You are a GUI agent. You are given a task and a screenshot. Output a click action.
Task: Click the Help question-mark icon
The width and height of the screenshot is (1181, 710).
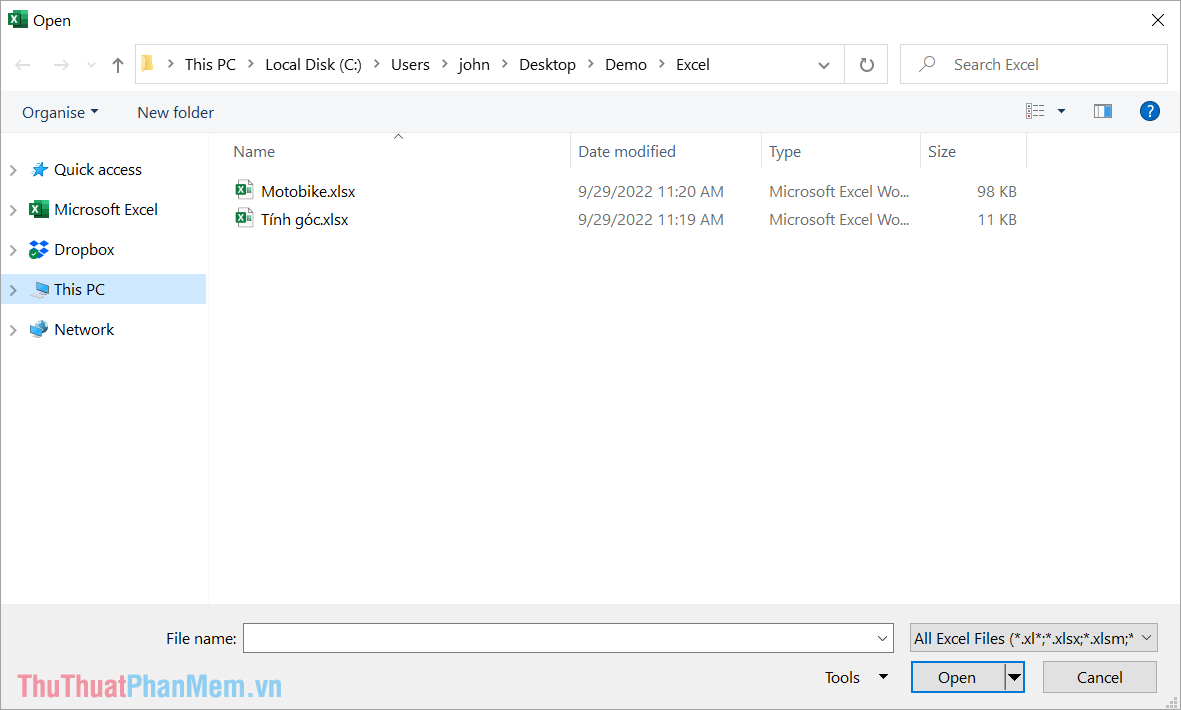pos(1150,111)
